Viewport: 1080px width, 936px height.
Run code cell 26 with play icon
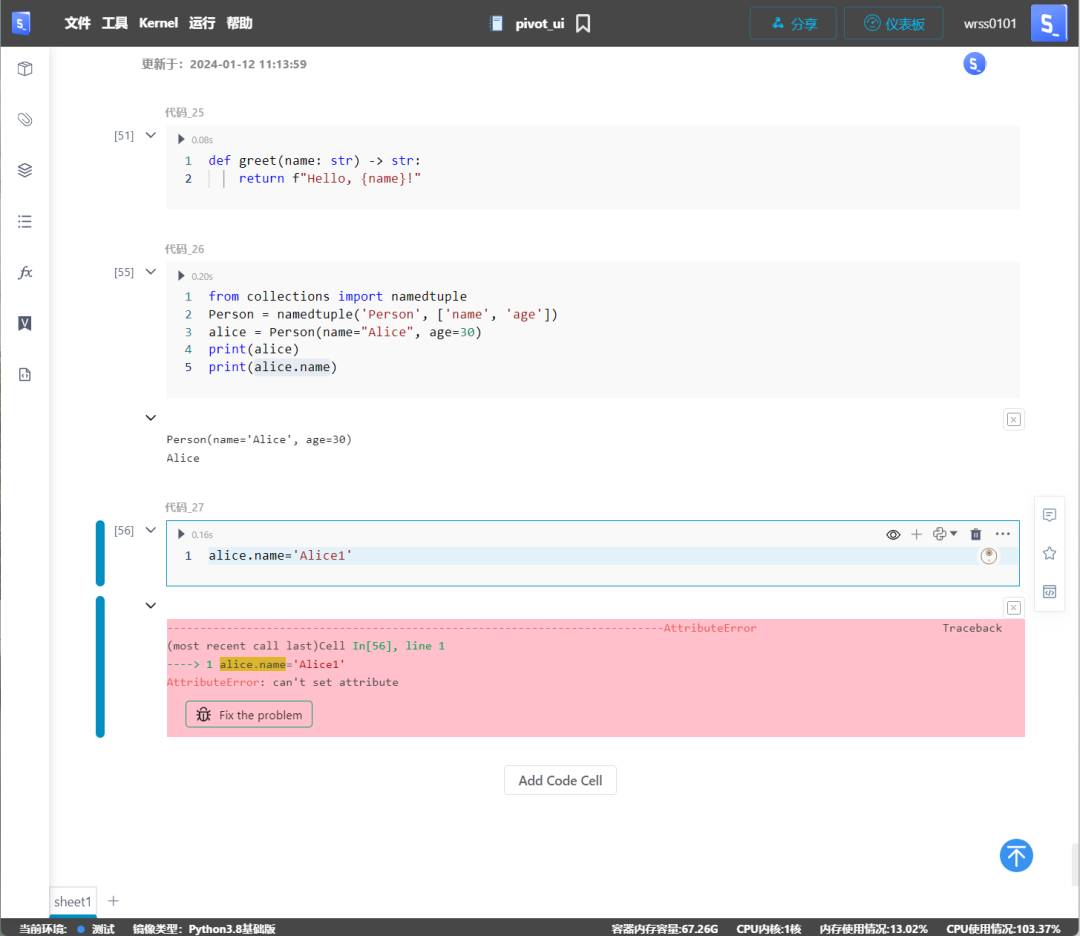pos(181,275)
